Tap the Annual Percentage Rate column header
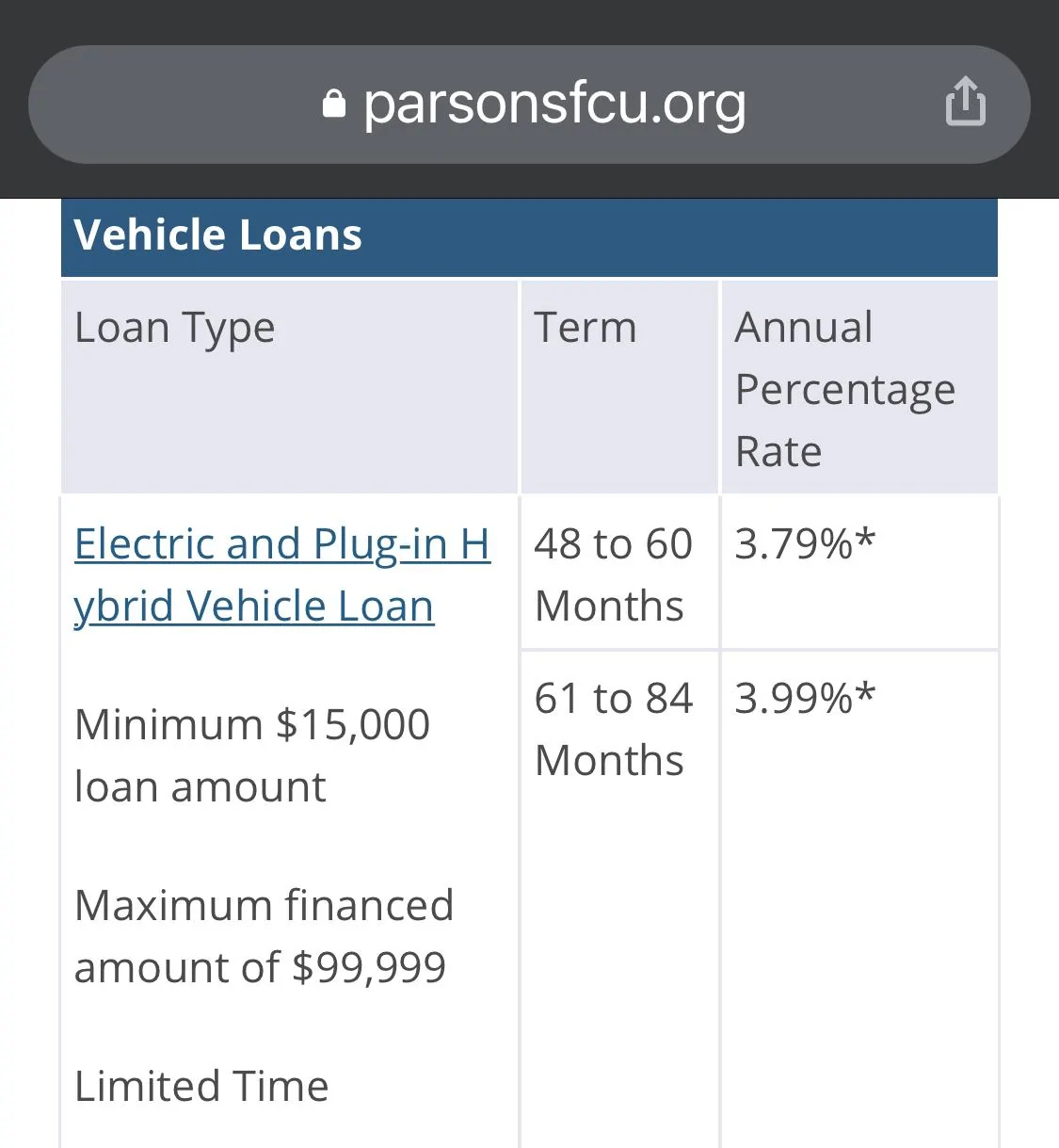 coord(859,387)
